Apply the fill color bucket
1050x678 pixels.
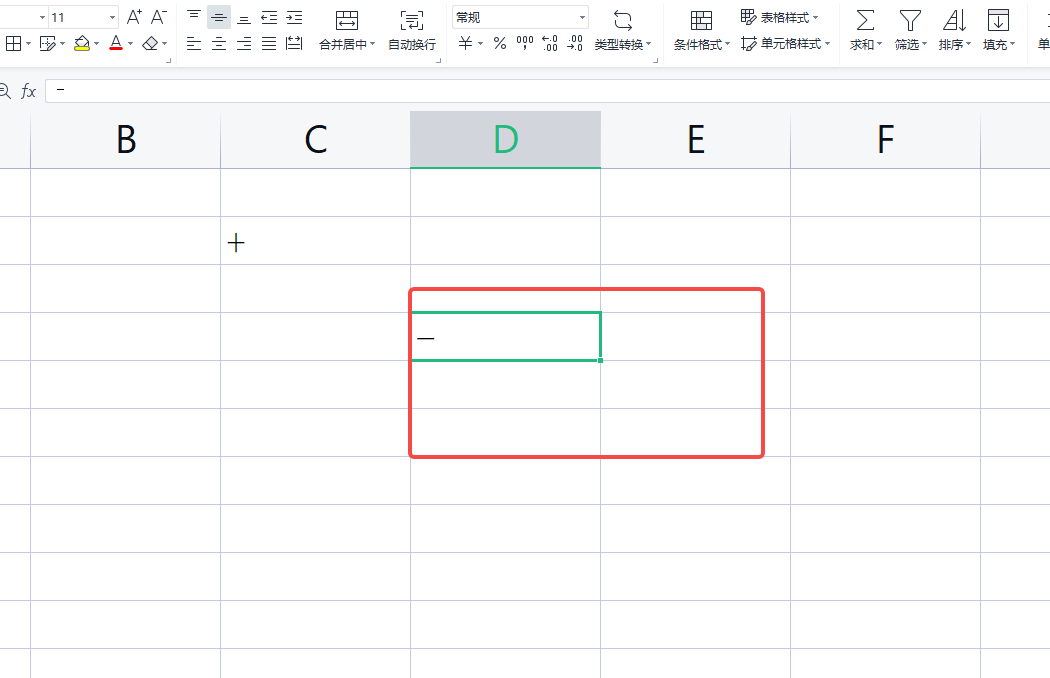82,43
